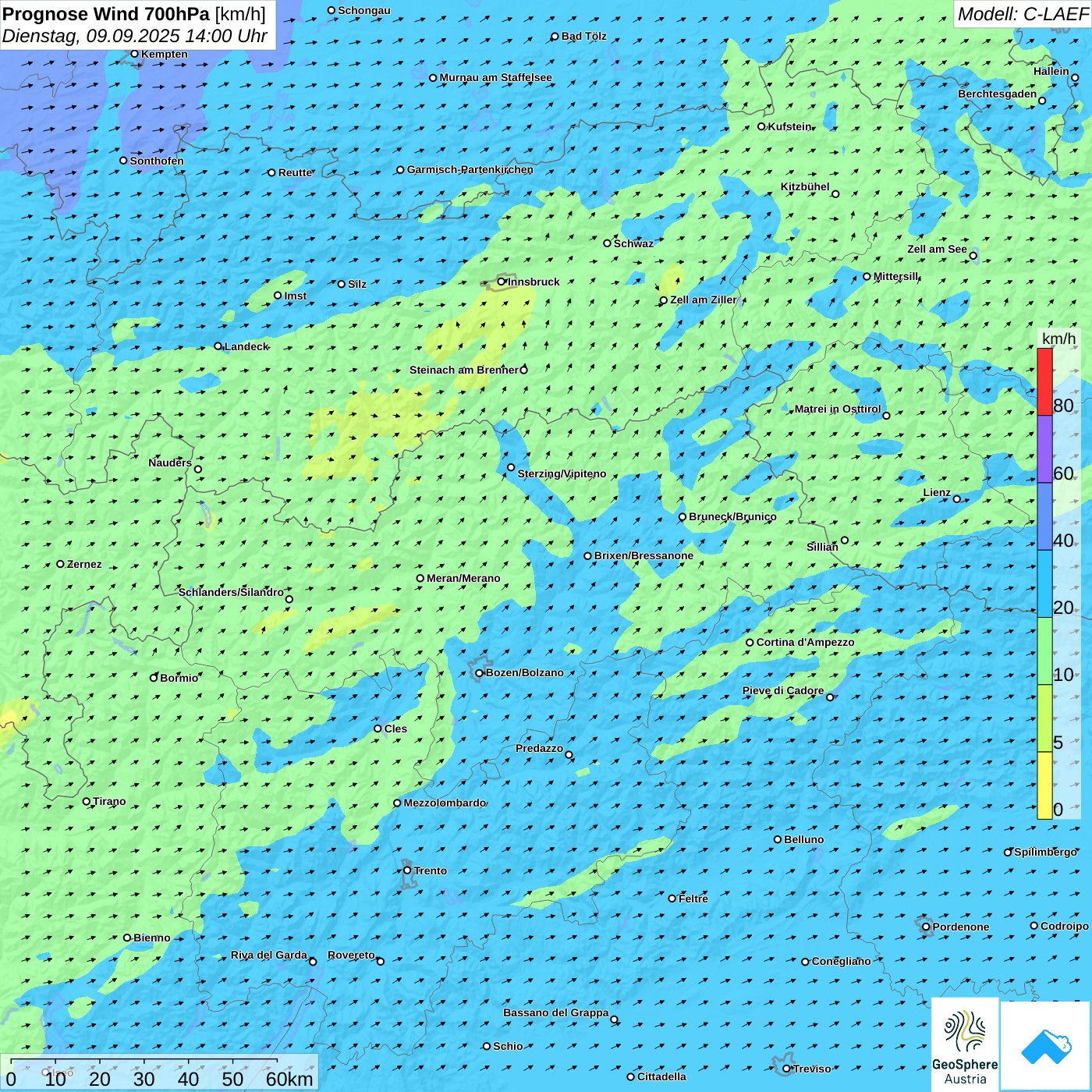Select the Bormio marker circle

(x=154, y=678)
